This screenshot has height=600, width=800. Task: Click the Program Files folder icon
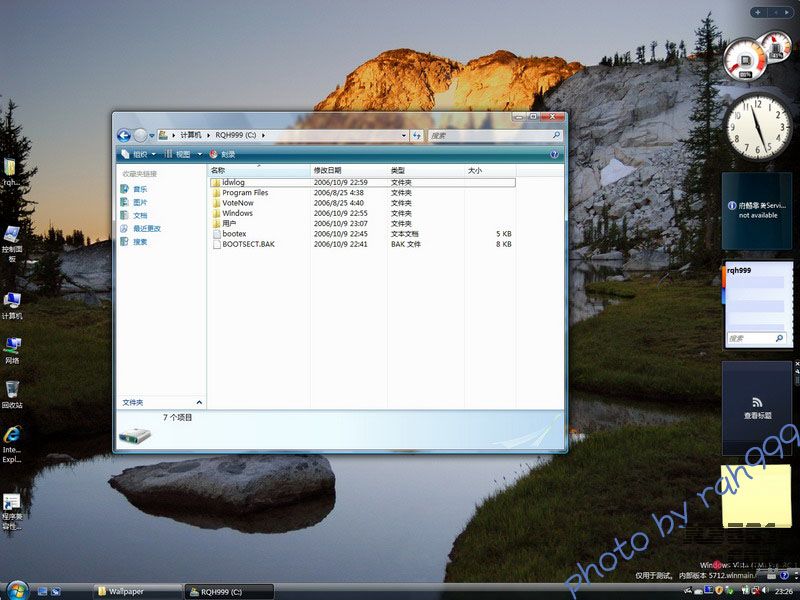tap(216, 193)
